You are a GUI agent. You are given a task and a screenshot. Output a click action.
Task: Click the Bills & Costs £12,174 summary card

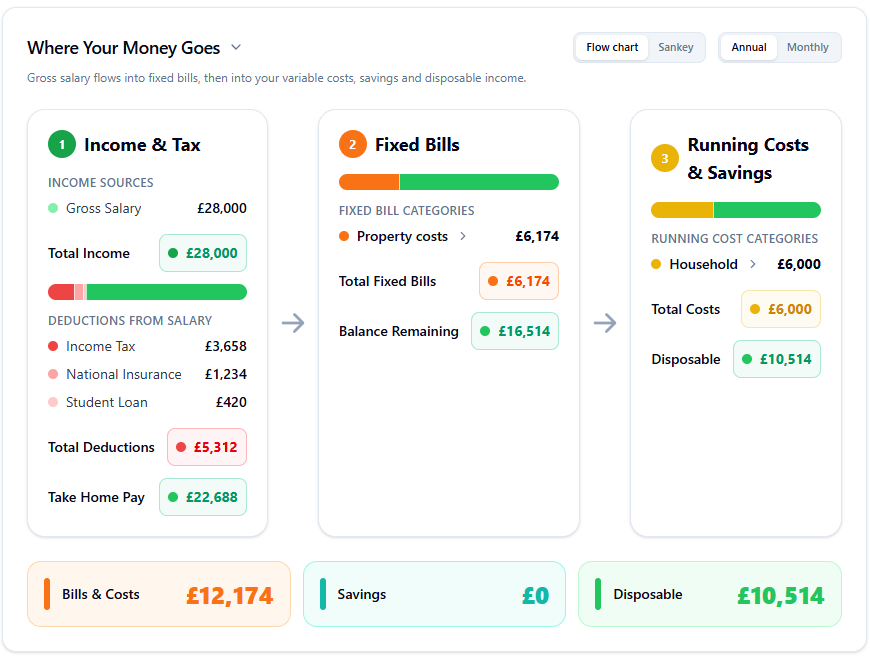[159, 595]
